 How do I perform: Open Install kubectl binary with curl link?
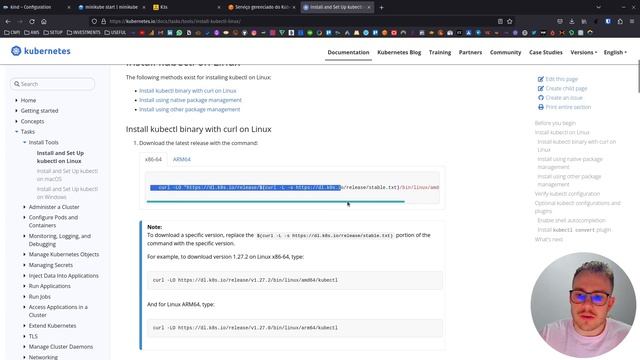pos(188,91)
